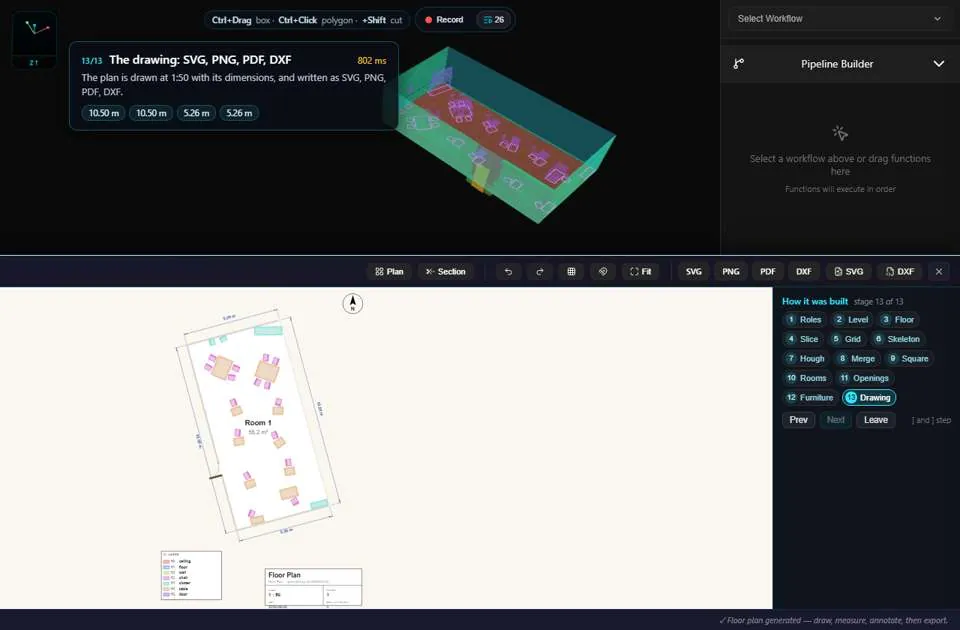Jump to stage 7 Hough

point(806,358)
